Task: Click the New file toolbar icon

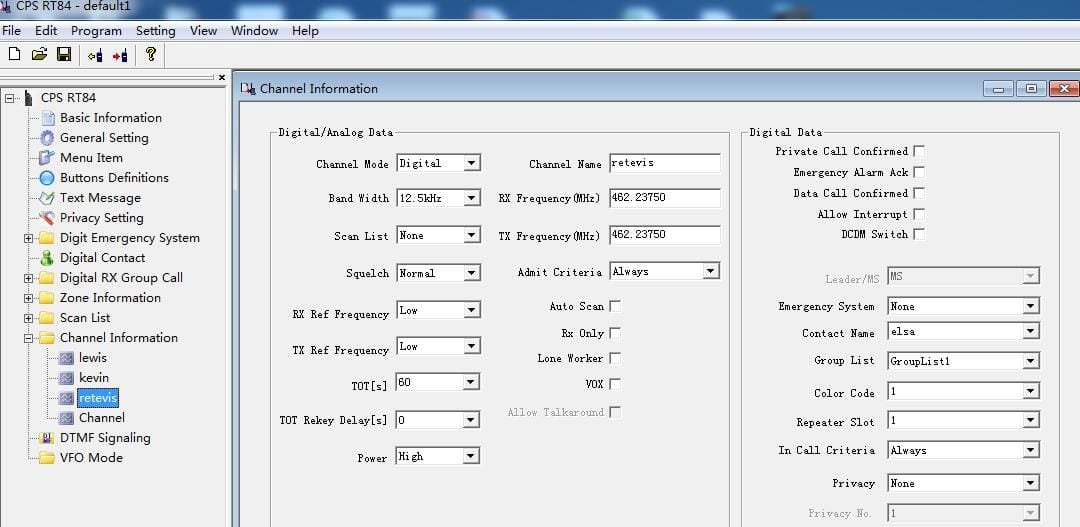Action: coord(14,55)
